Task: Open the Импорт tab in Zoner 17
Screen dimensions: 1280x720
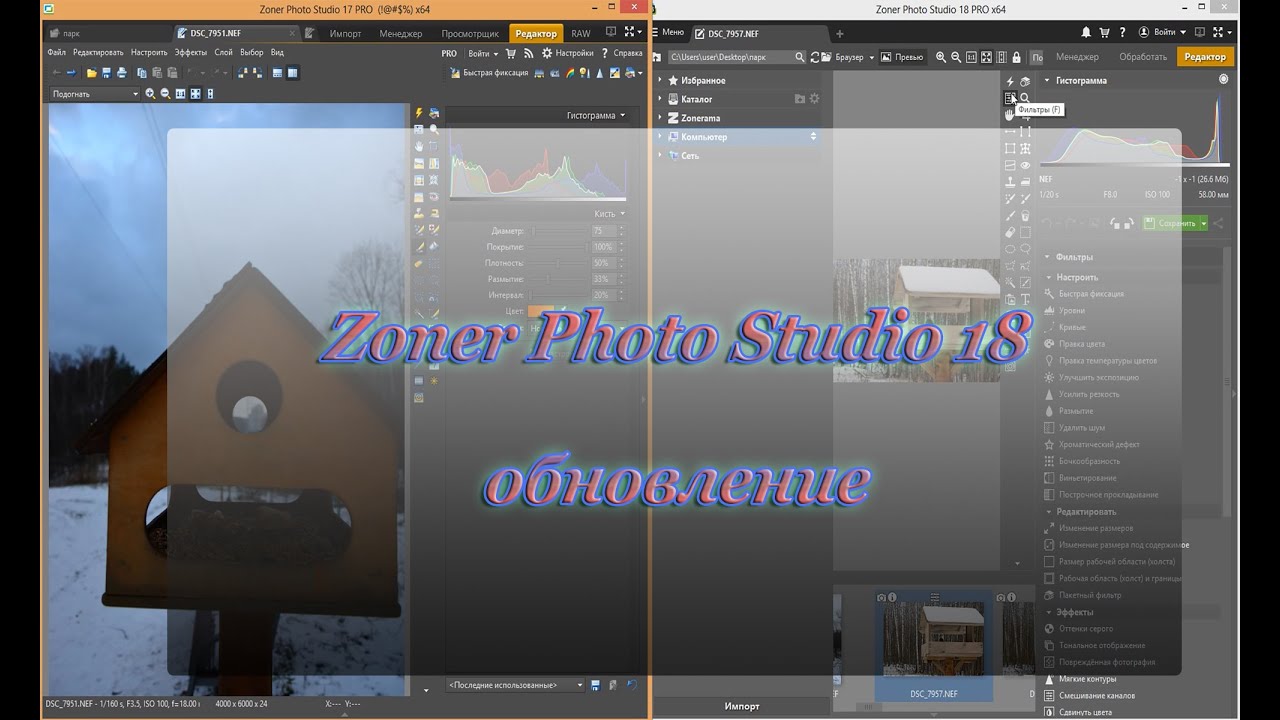Action: click(346, 34)
